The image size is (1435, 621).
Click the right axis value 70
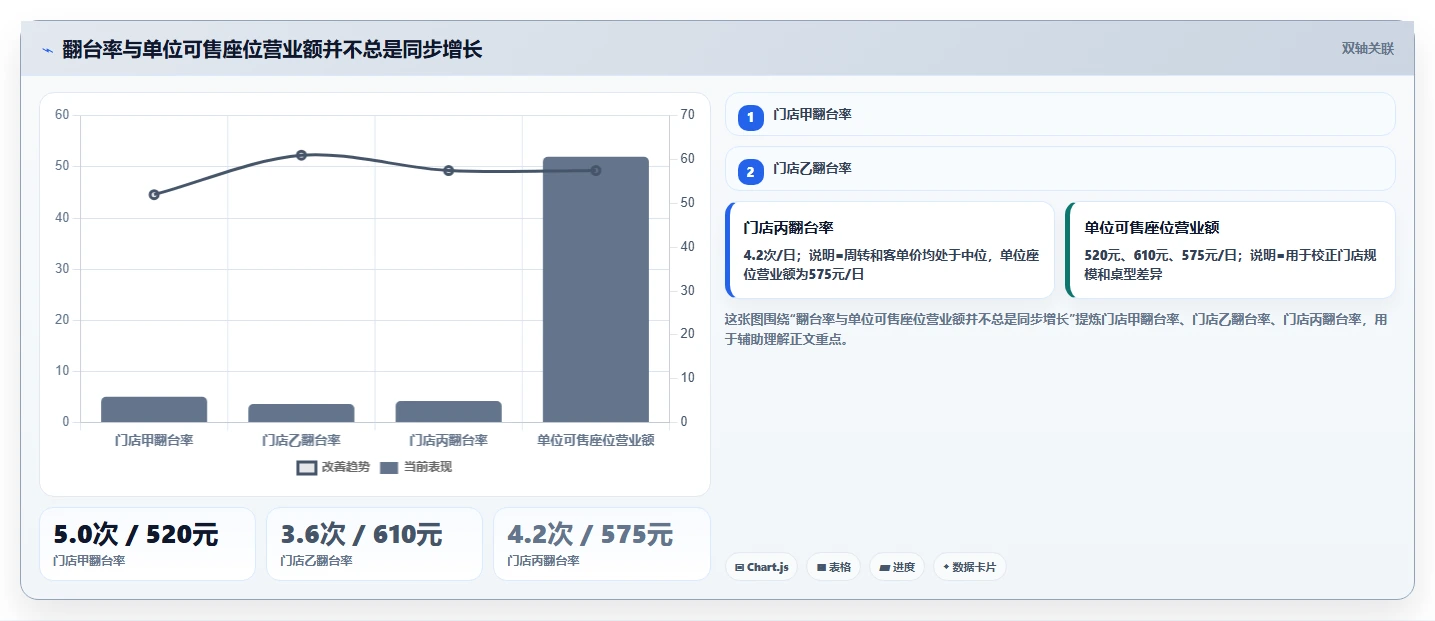(687, 115)
